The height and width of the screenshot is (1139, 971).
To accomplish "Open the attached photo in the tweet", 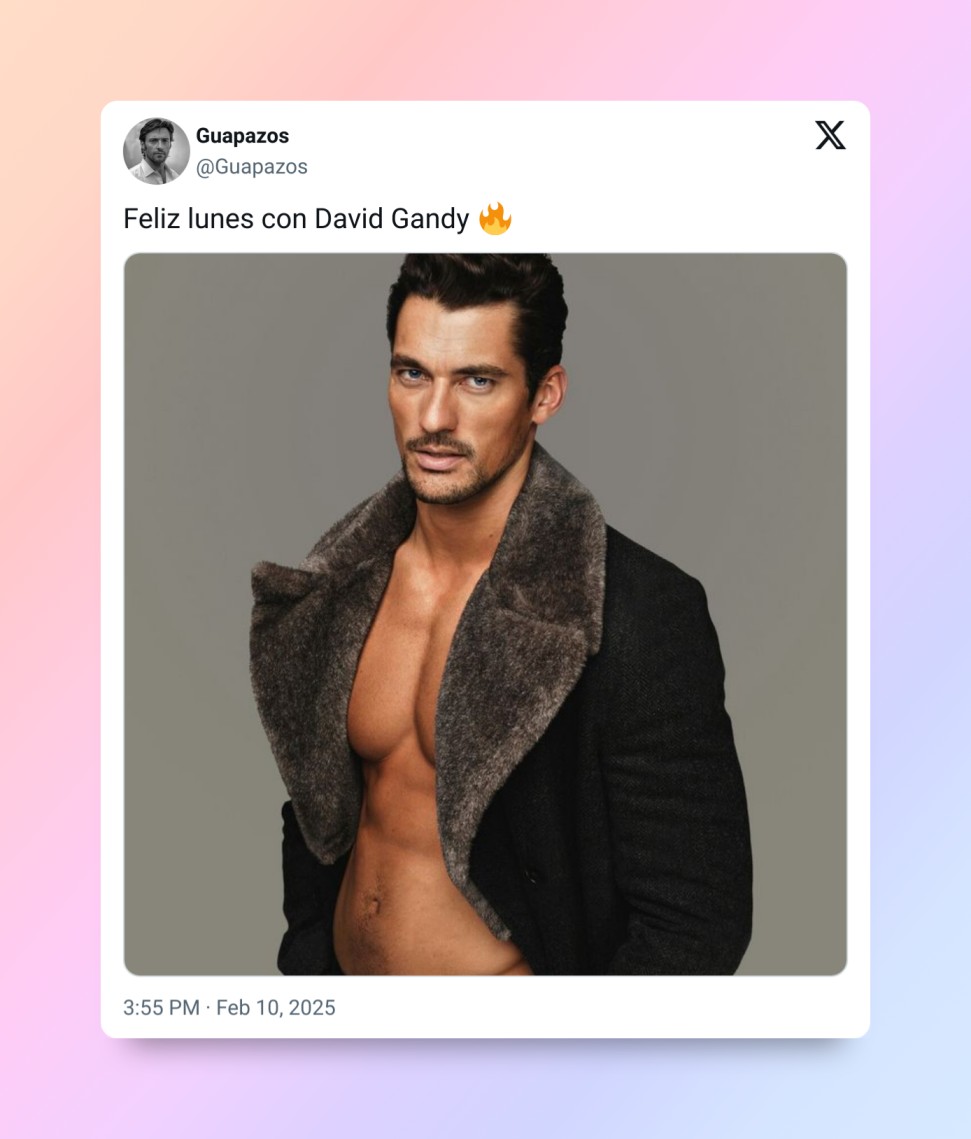I will 485,614.
